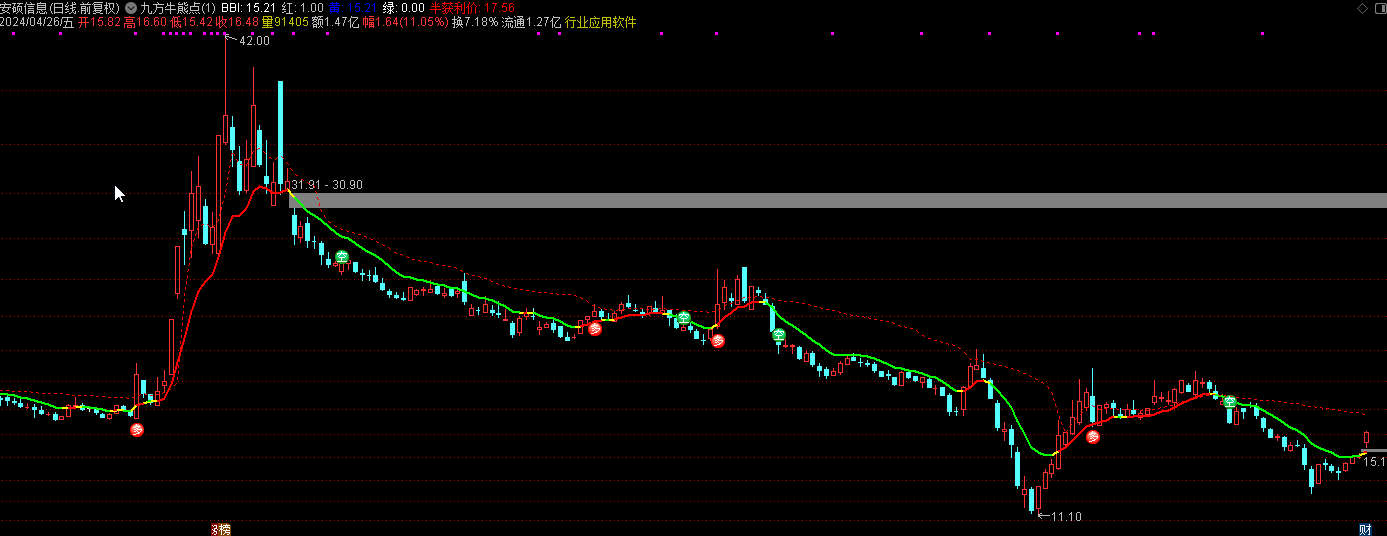Click the high price 高16.60
Viewport: 1387px width, 536px height.
coord(145,22)
